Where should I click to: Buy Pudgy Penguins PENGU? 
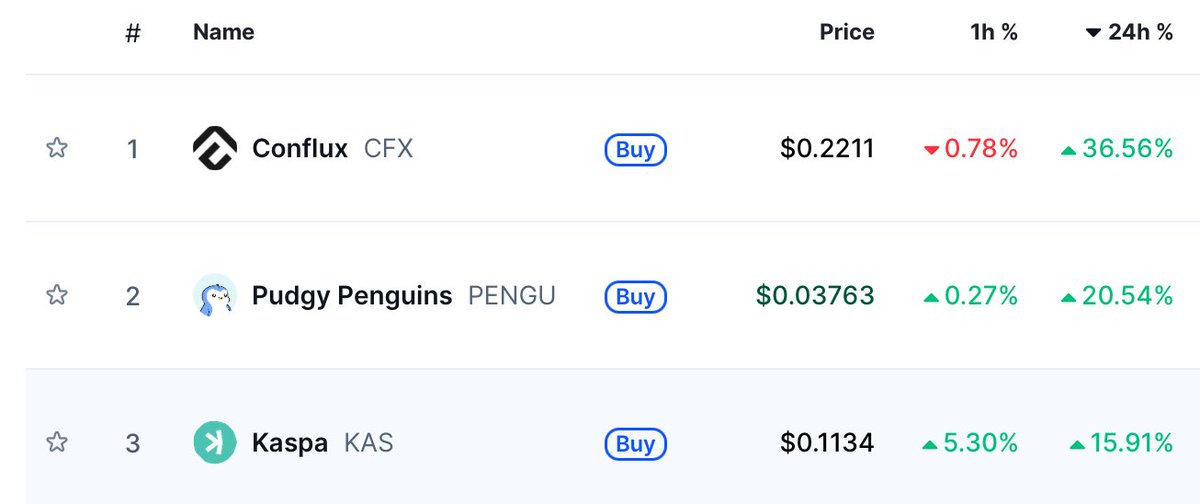click(x=635, y=296)
